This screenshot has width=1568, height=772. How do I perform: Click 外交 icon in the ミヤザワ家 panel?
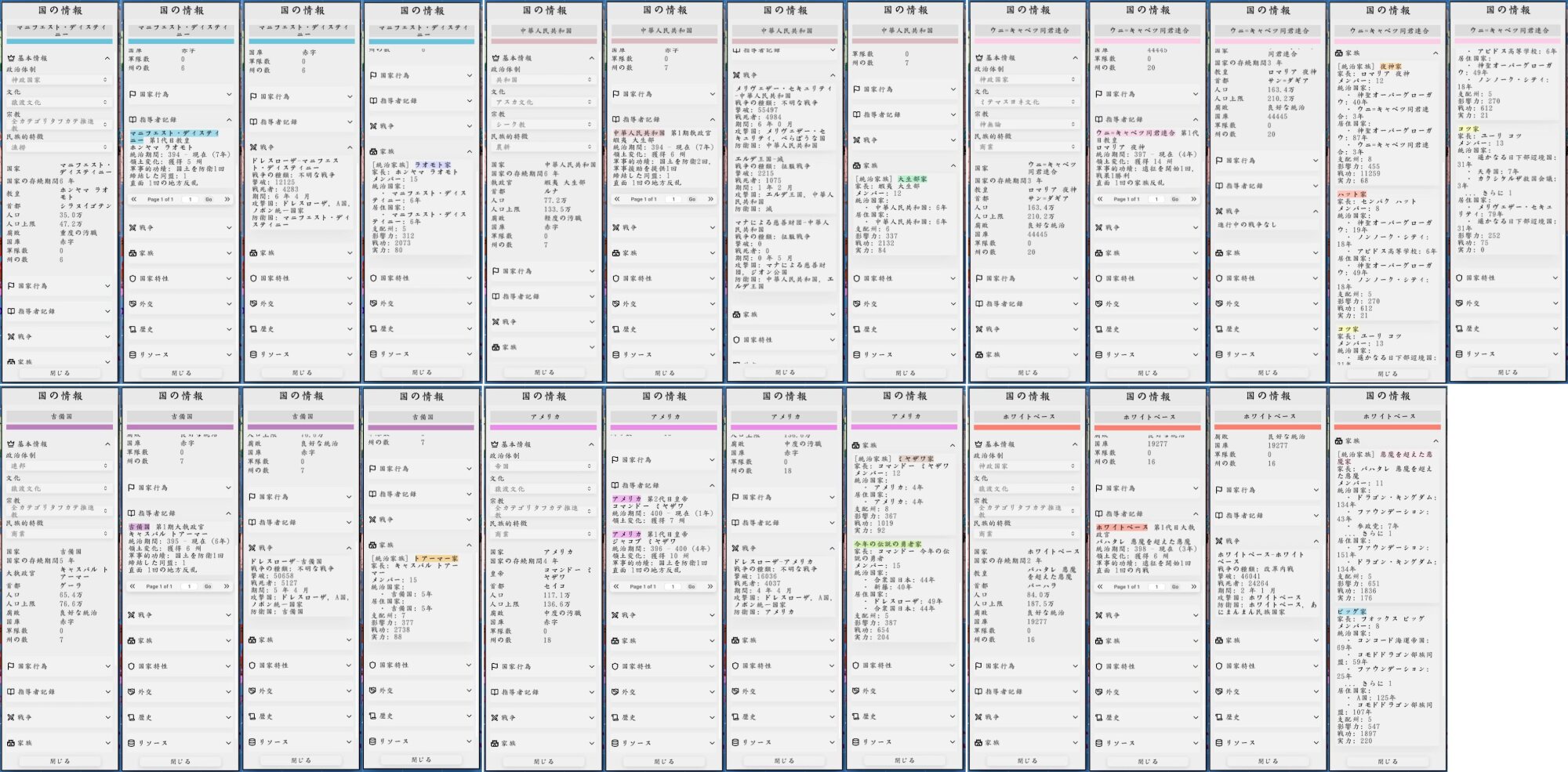pos(857,690)
